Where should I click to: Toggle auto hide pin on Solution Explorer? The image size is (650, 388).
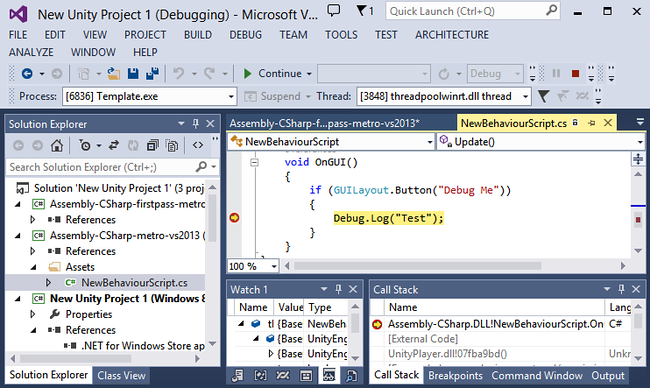point(196,124)
